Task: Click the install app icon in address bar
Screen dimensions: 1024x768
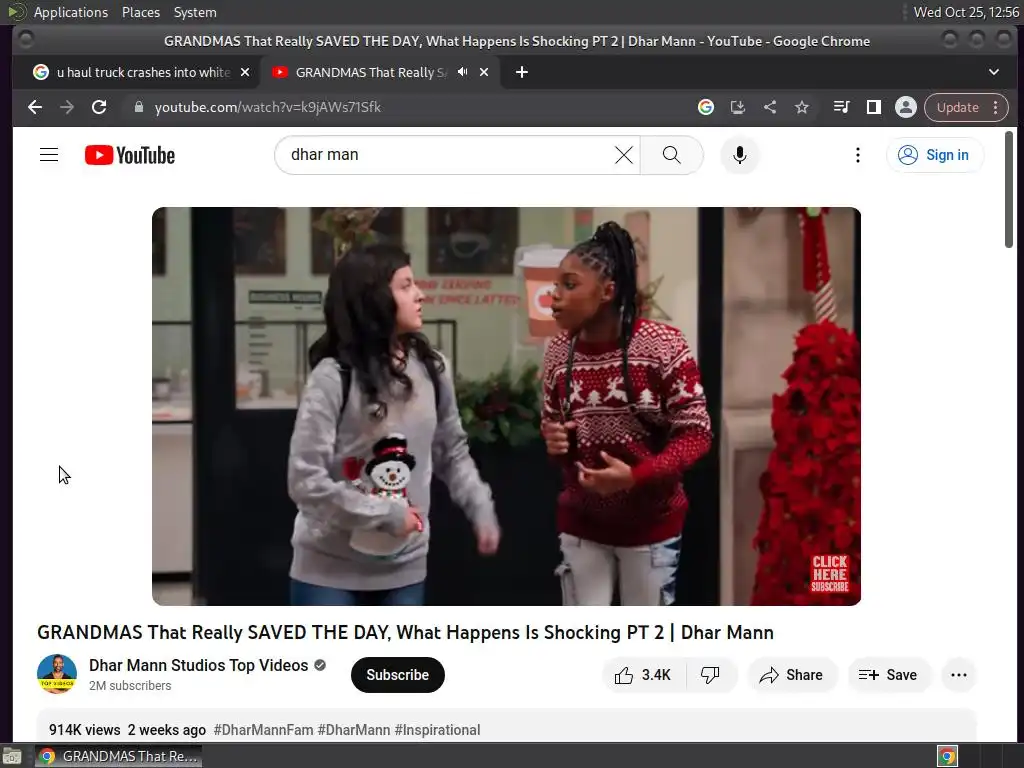Action: click(x=738, y=107)
